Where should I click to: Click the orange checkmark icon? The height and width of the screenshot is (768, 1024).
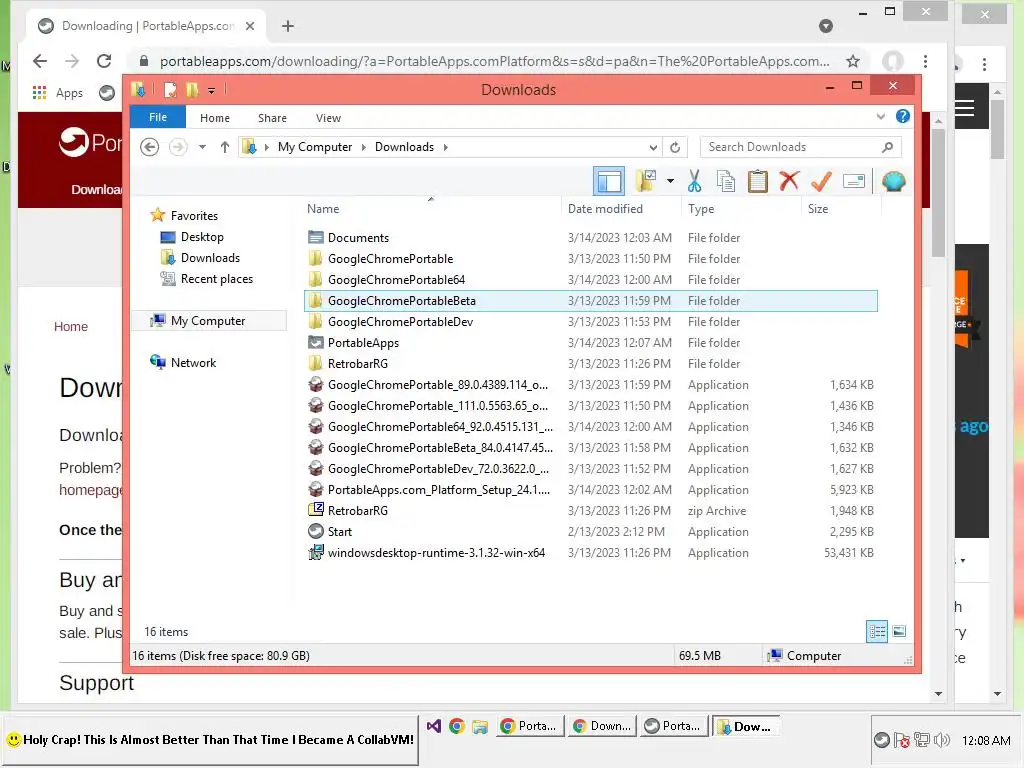pyautogui.click(x=821, y=181)
